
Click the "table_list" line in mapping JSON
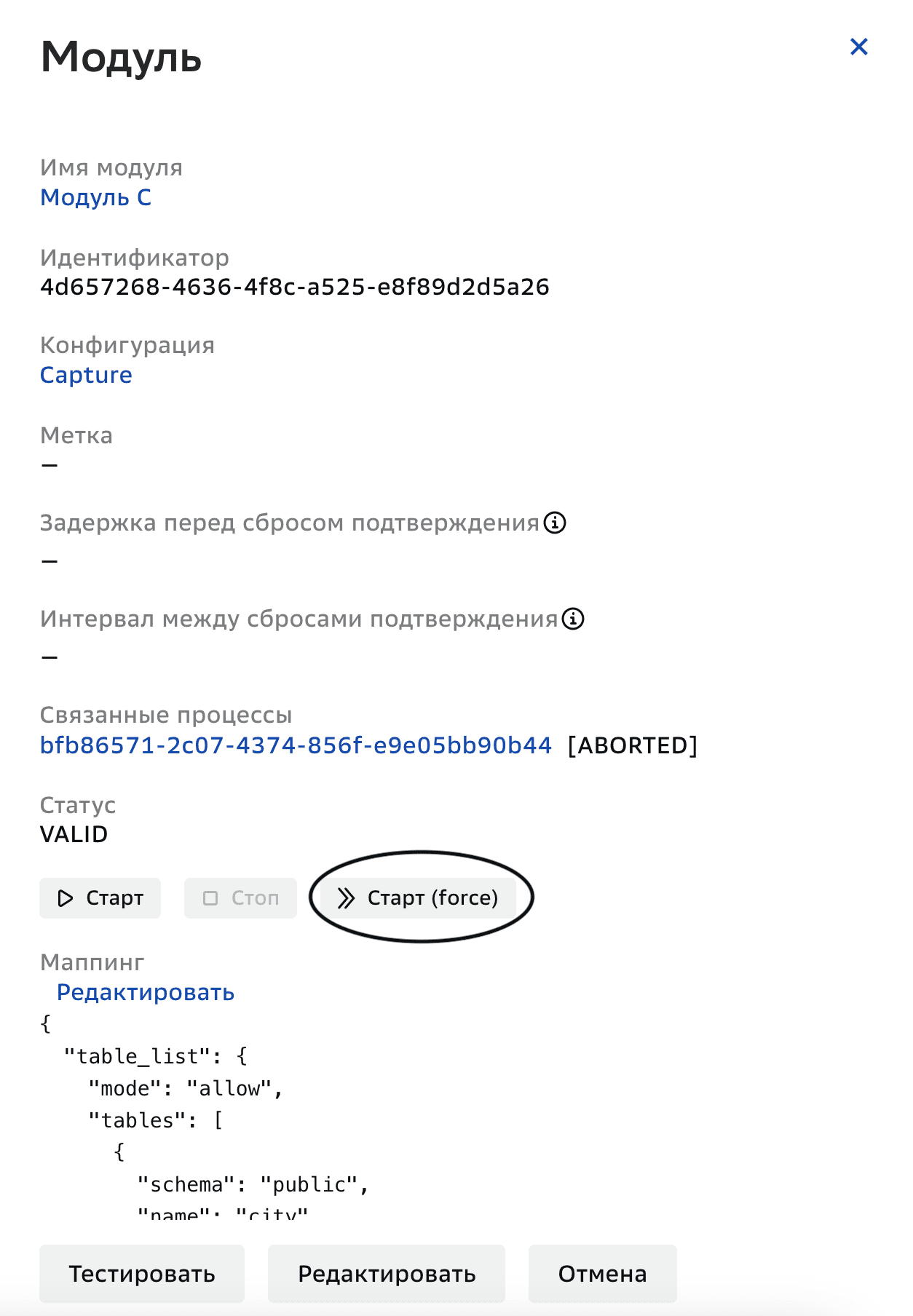155,1056
